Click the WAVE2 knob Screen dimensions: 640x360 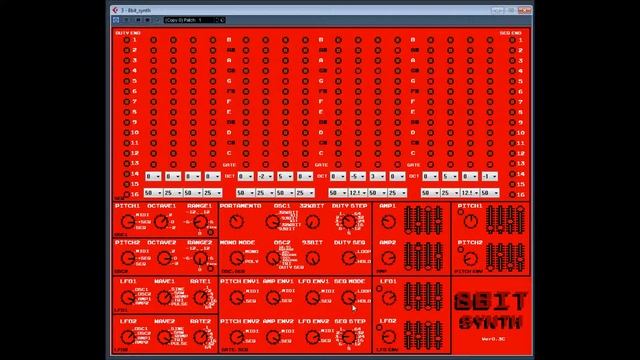tap(164, 337)
